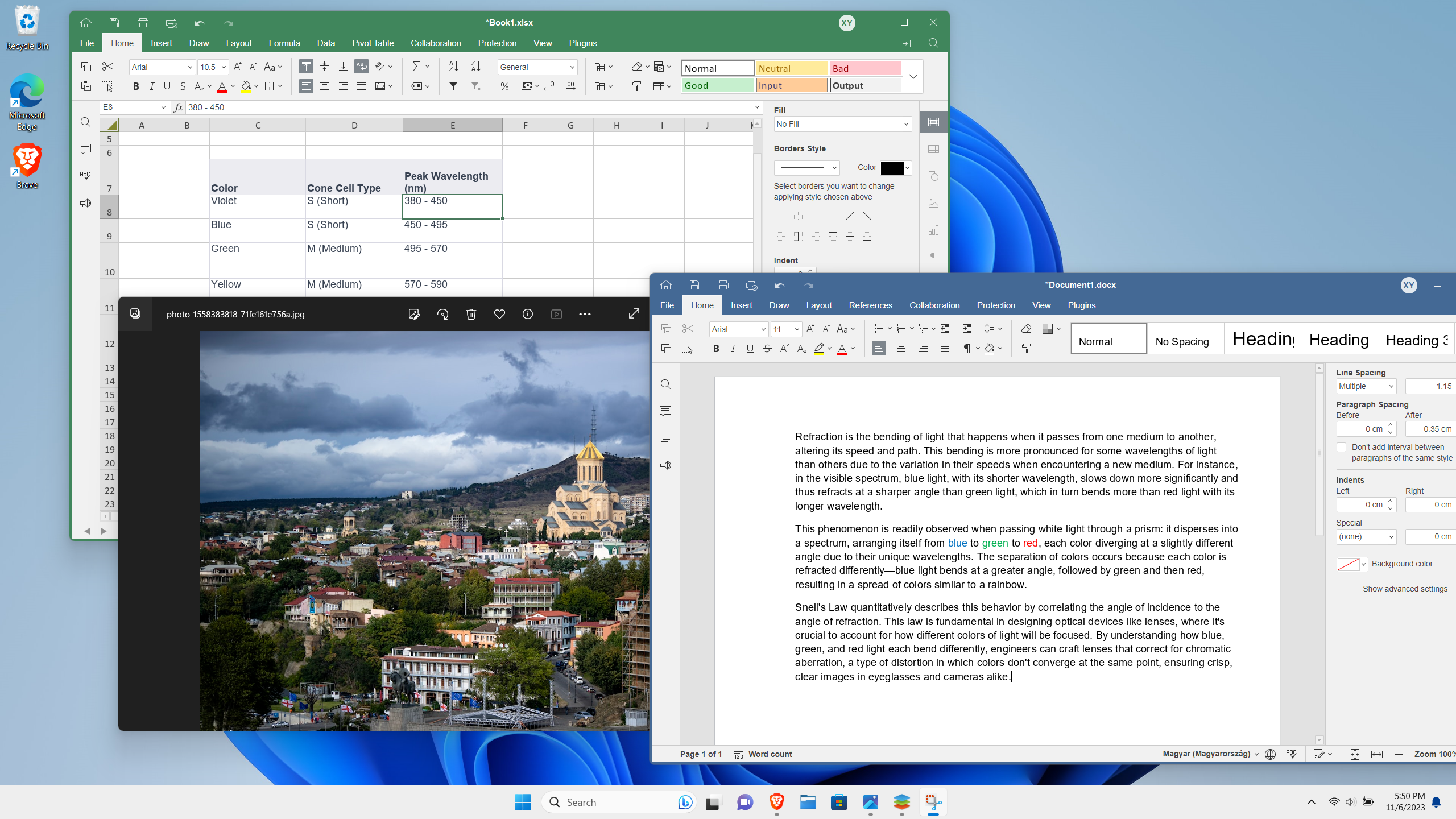Toggle bold in the document editor toolbar
The image size is (1456, 819).
716,349
